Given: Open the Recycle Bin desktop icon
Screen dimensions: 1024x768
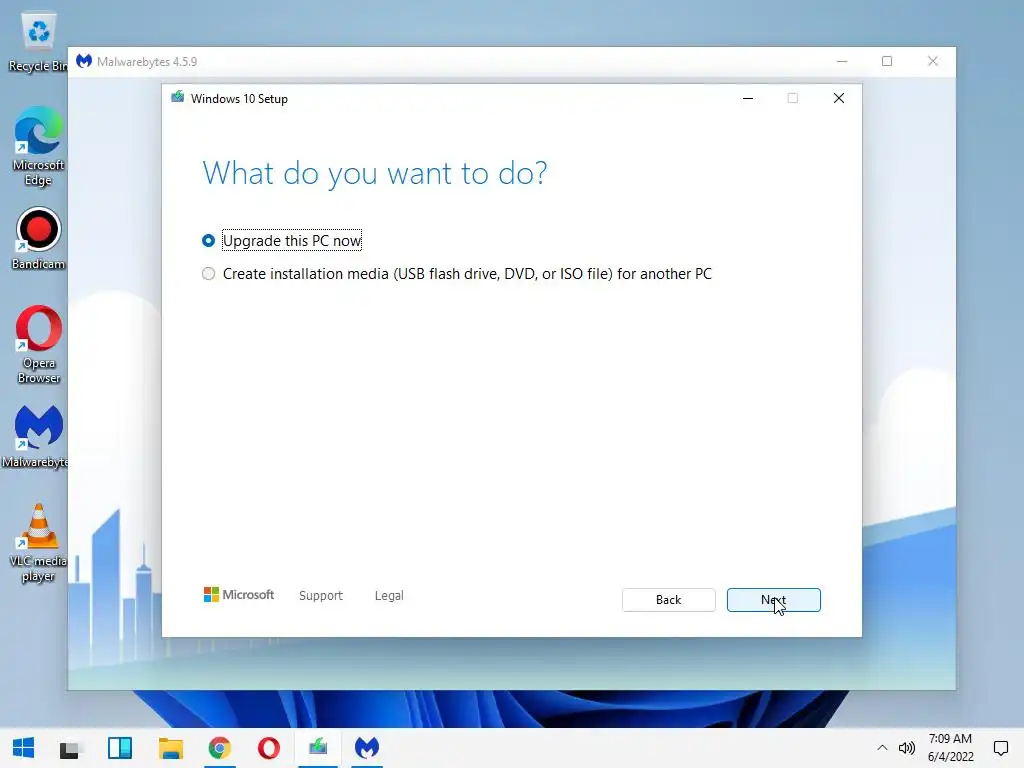Looking at the screenshot, I should pos(38,42).
